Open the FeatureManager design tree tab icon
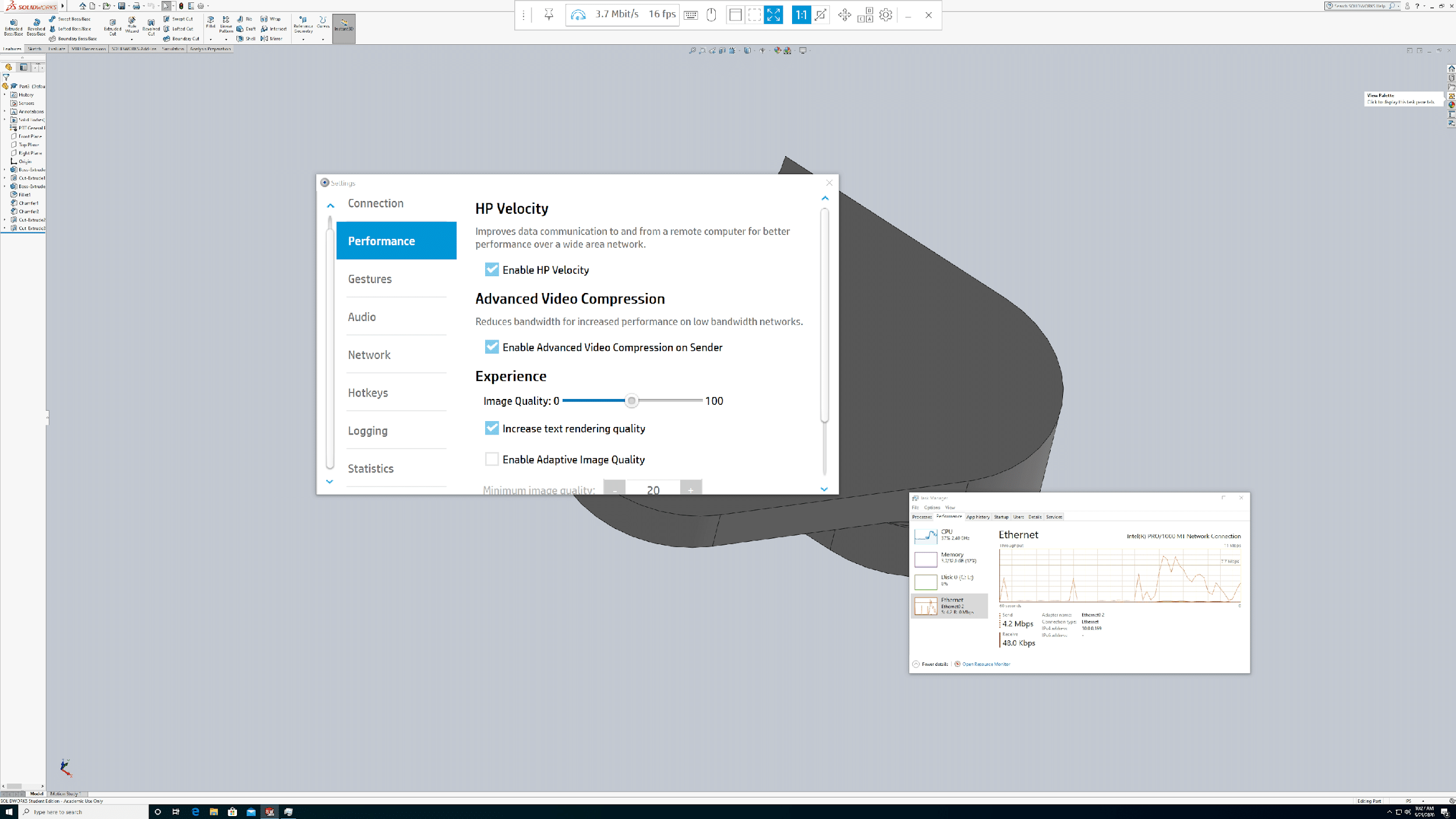This screenshot has width=1456, height=819. tap(9, 67)
